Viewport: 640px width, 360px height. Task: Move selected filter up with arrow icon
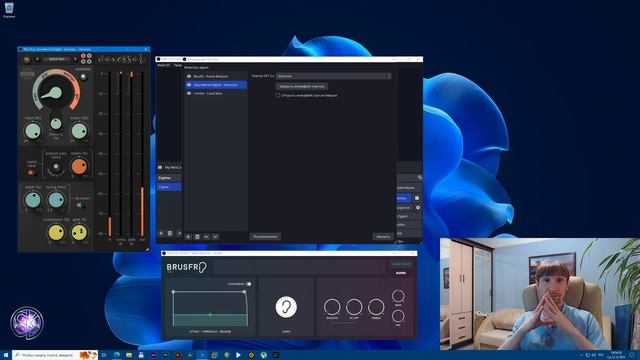(x=206, y=237)
